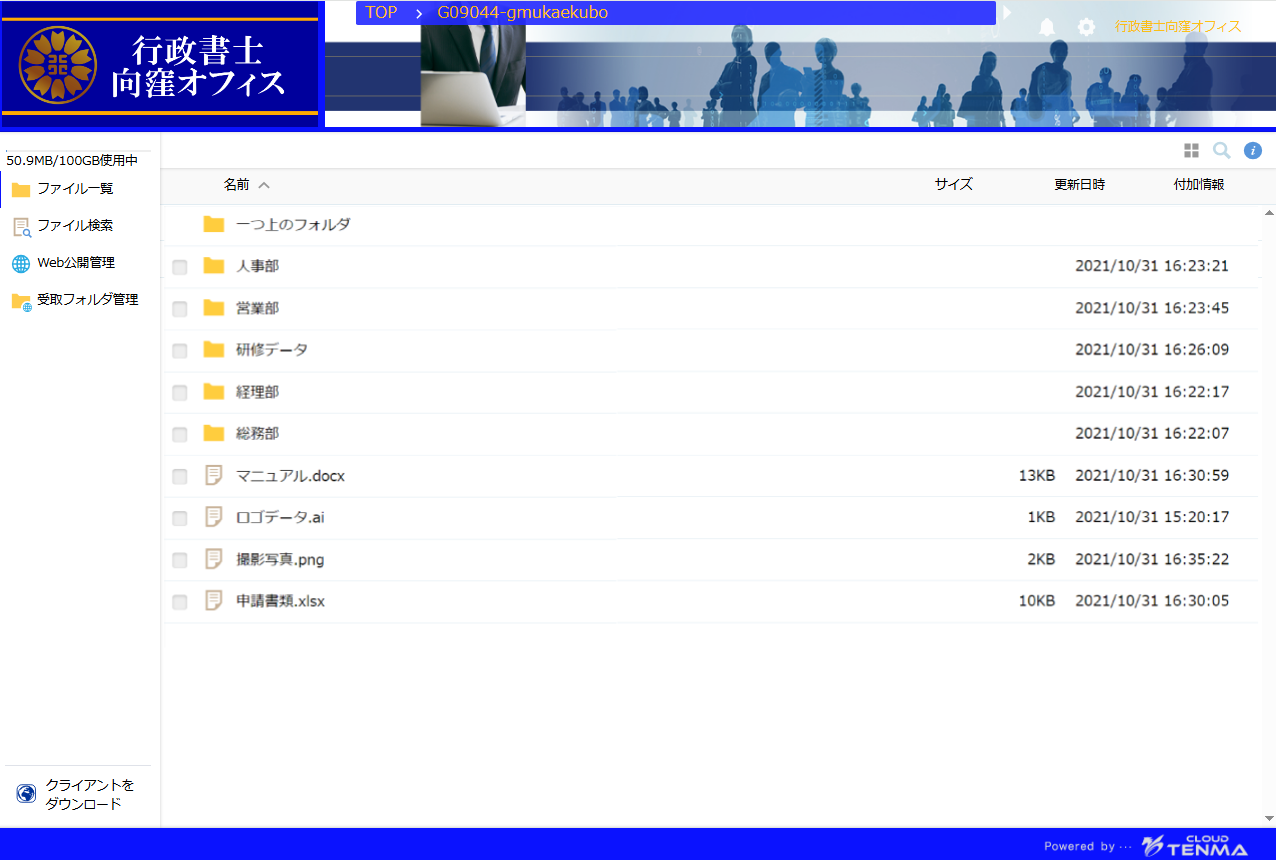
Task: Click the ファイル検索 sidebar icon
Action: [x=21, y=227]
